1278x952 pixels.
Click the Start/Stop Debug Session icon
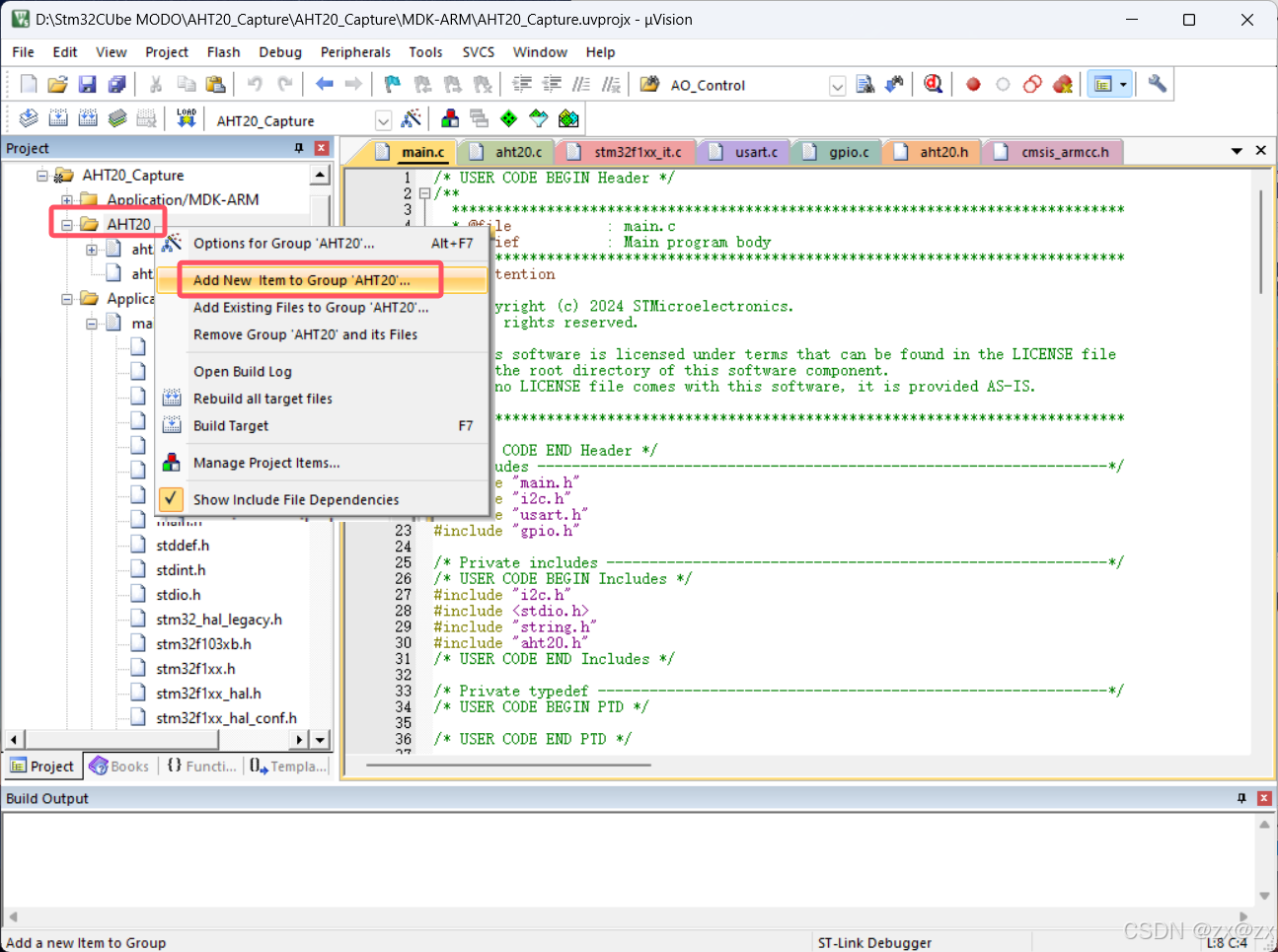(x=933, y=85)
